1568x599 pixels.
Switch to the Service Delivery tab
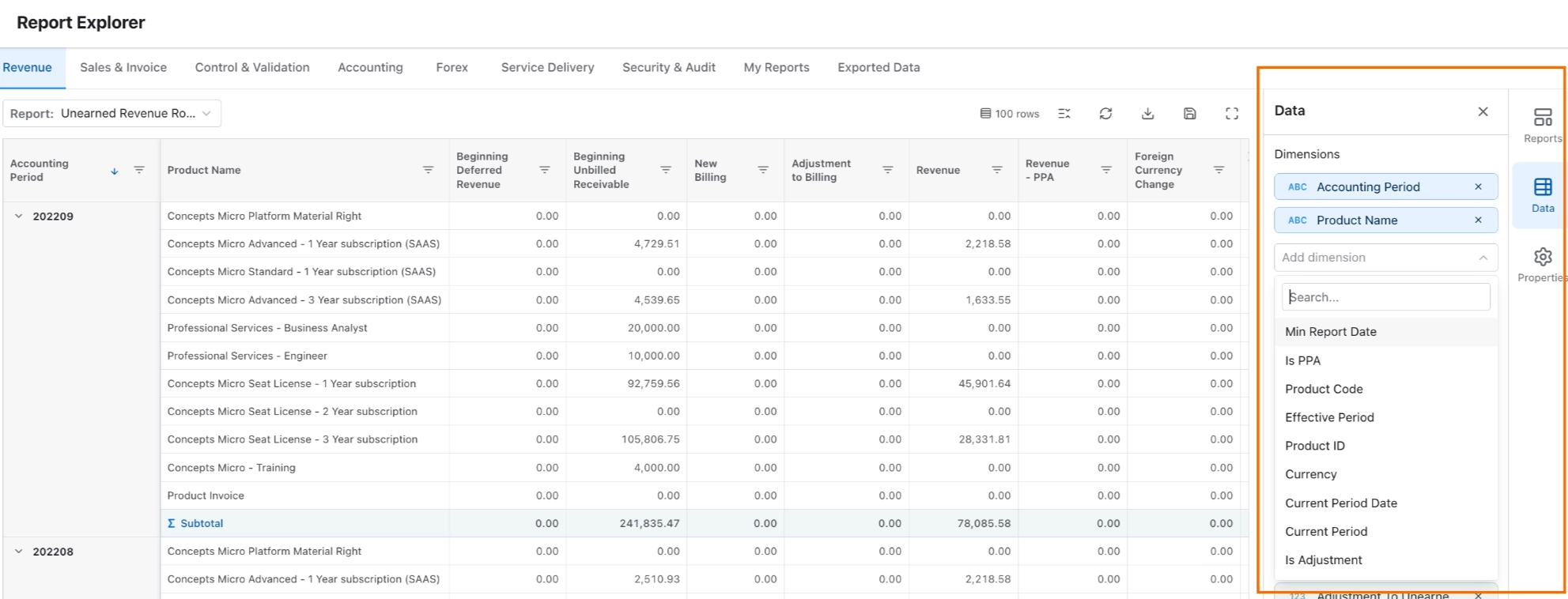[x=547, y=68]
